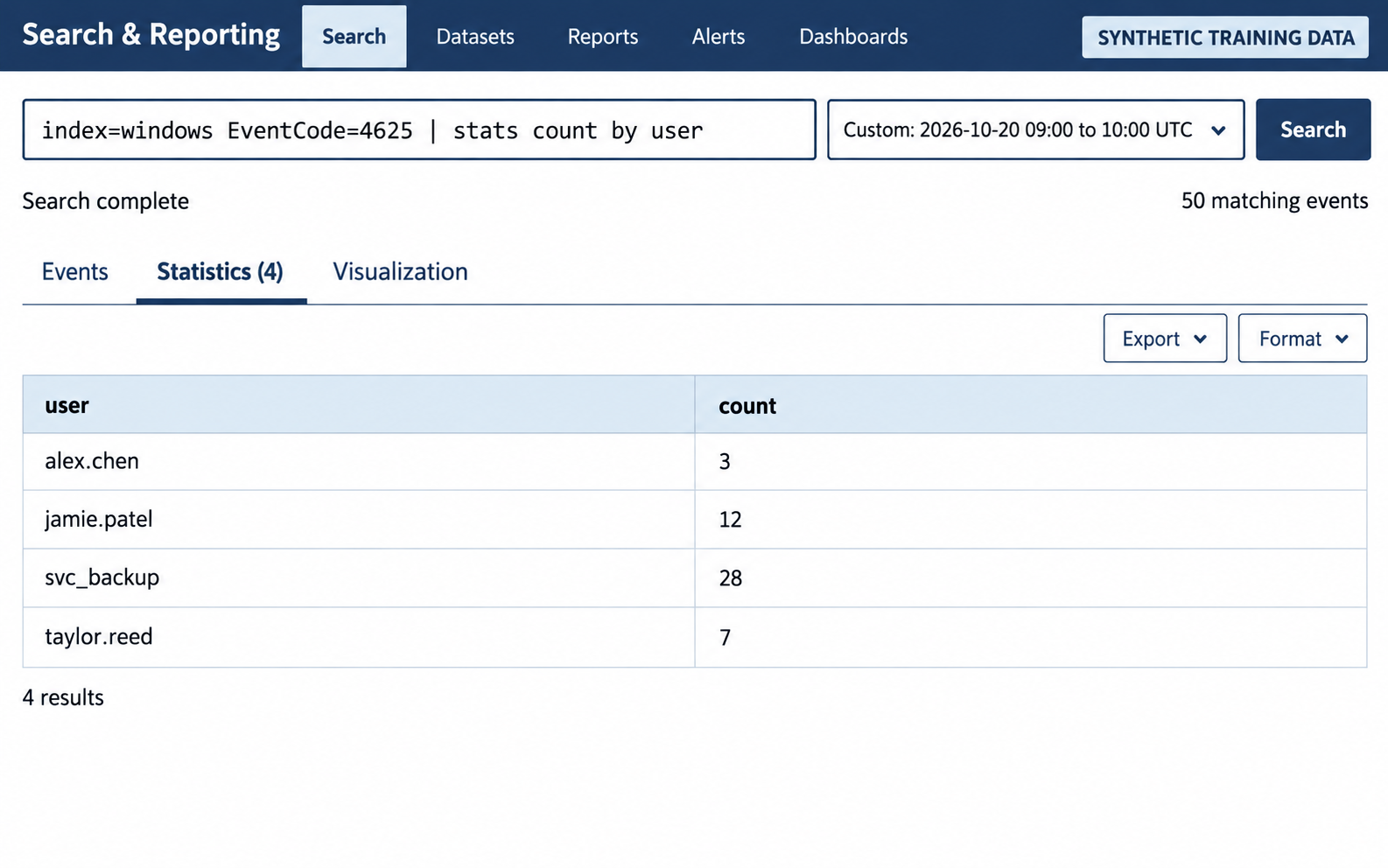The height and width of the screenshot is (868, 1388).
Task: Expand the Format dropdown
Action: 1302,339
